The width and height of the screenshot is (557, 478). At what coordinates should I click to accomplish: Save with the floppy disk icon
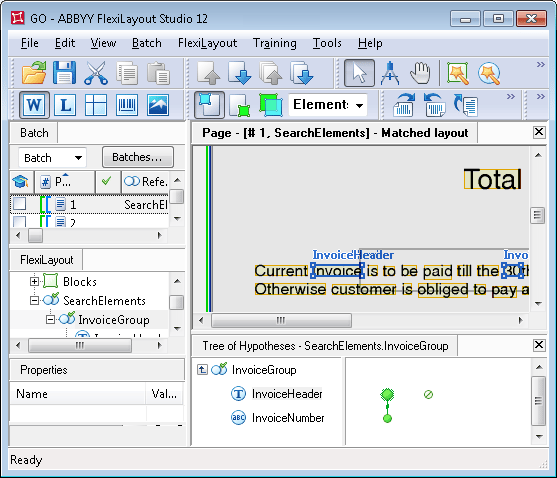[64, 73]
